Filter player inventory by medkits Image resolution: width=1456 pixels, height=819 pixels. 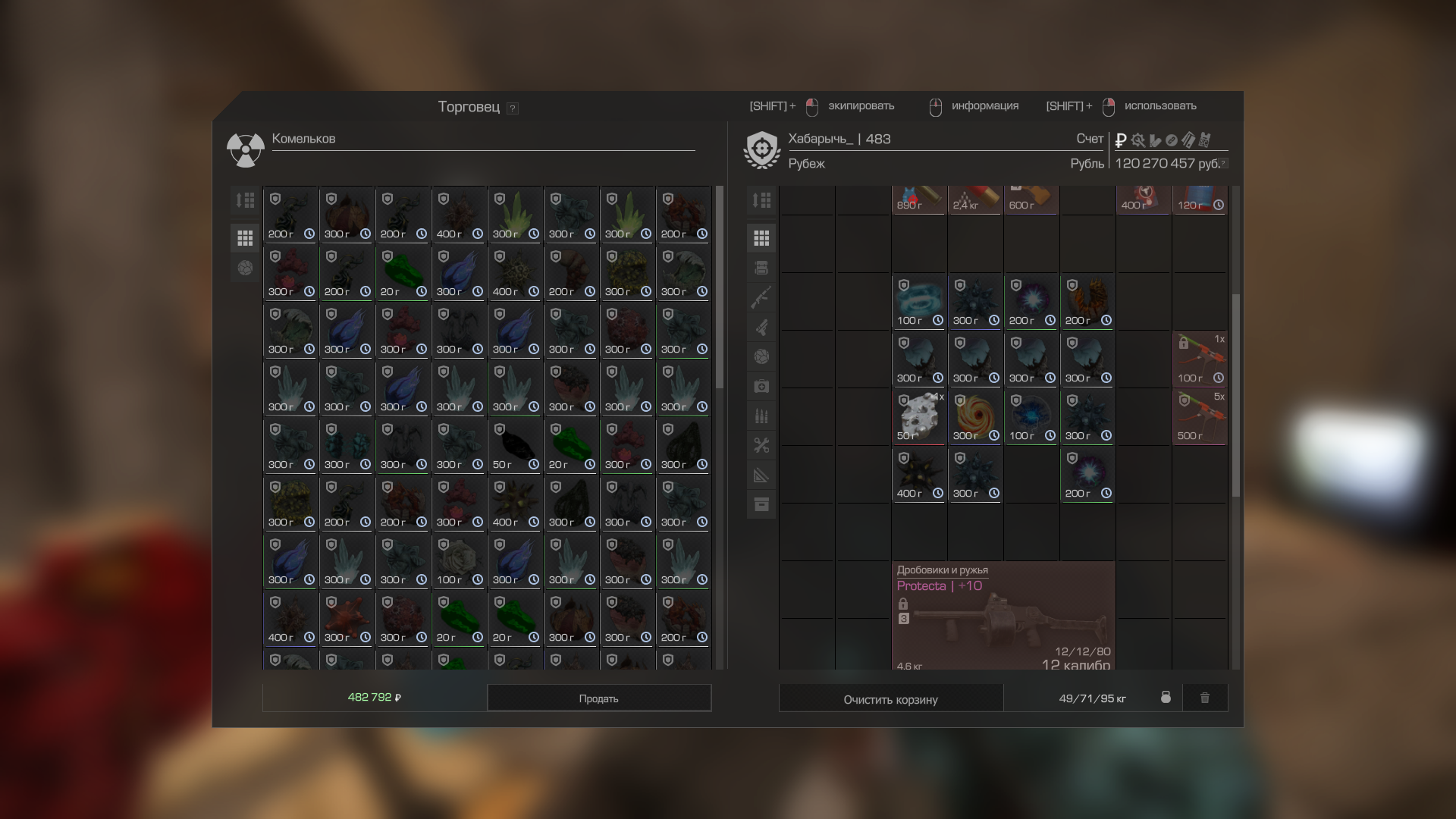click(761, 386)
